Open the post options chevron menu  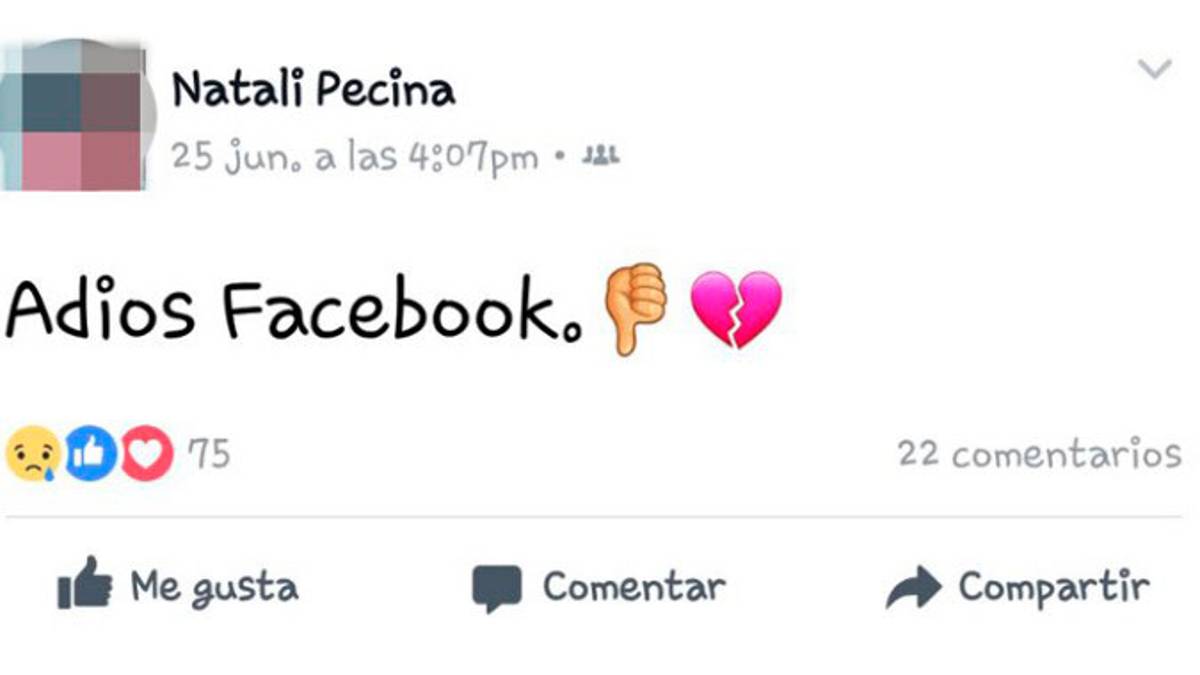pyautogui.click(x=1155, y=69)
